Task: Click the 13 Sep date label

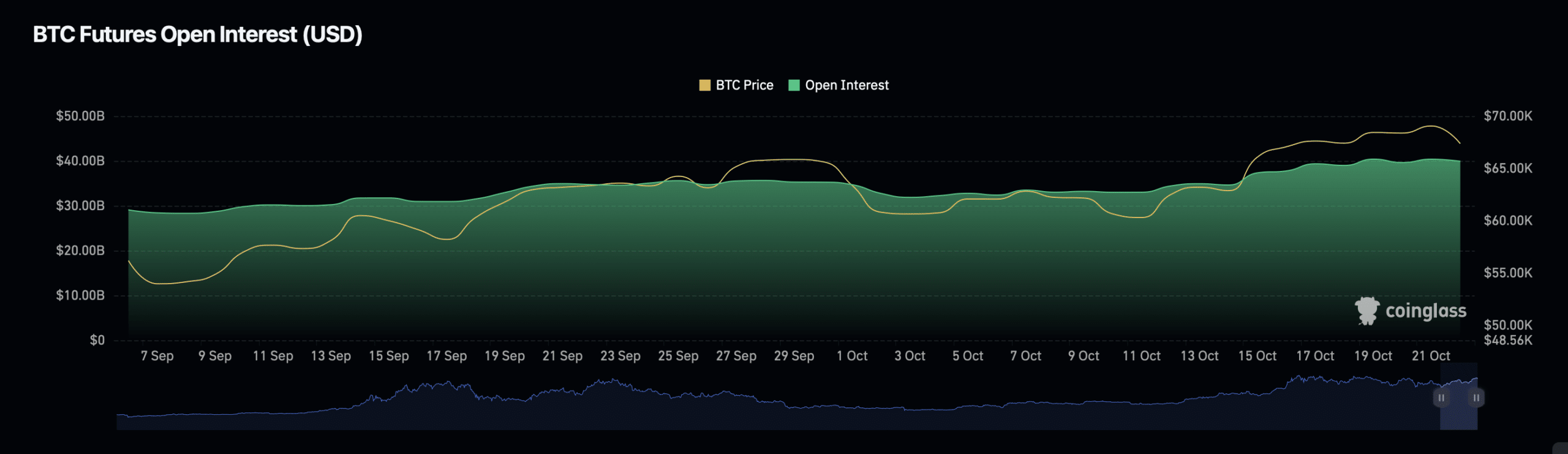Action: tap(331, 356)
